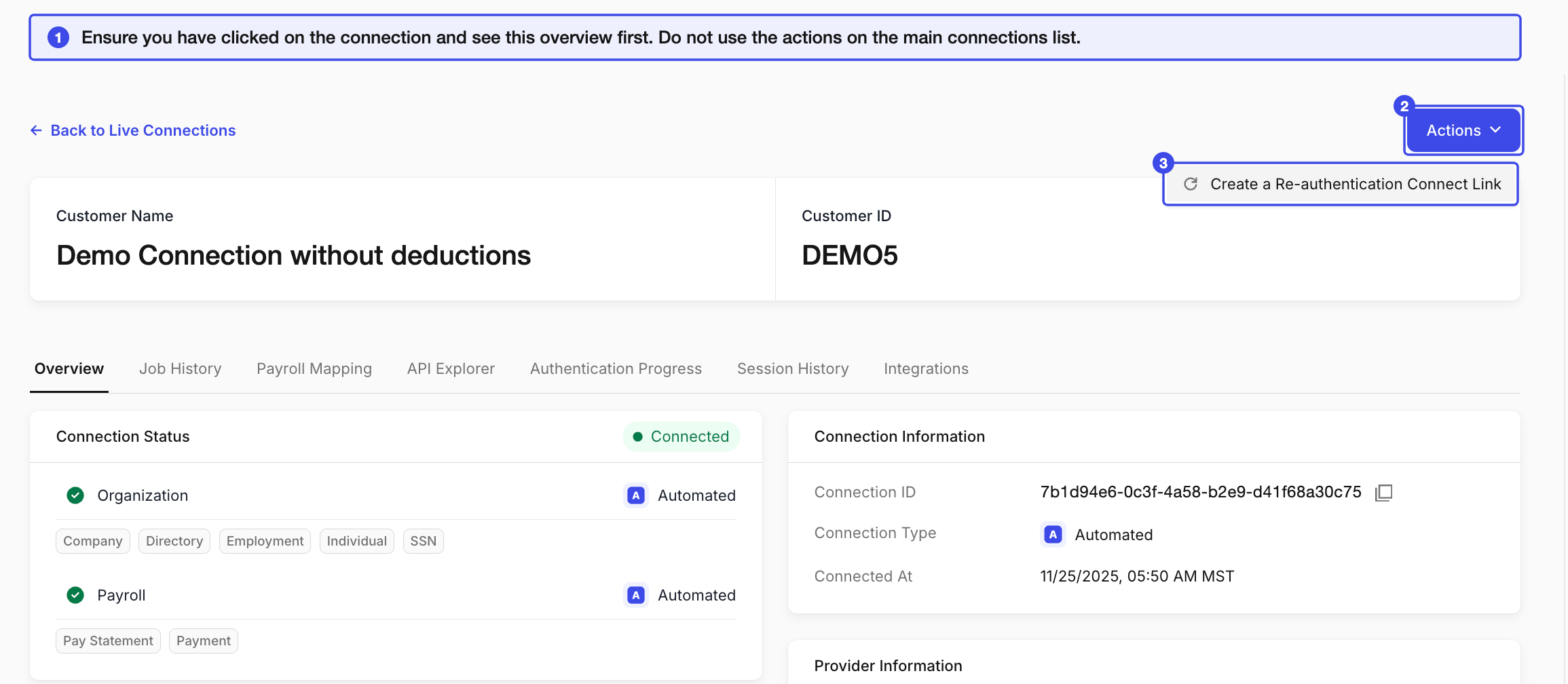Click the Payroll label

click(122, 595)
